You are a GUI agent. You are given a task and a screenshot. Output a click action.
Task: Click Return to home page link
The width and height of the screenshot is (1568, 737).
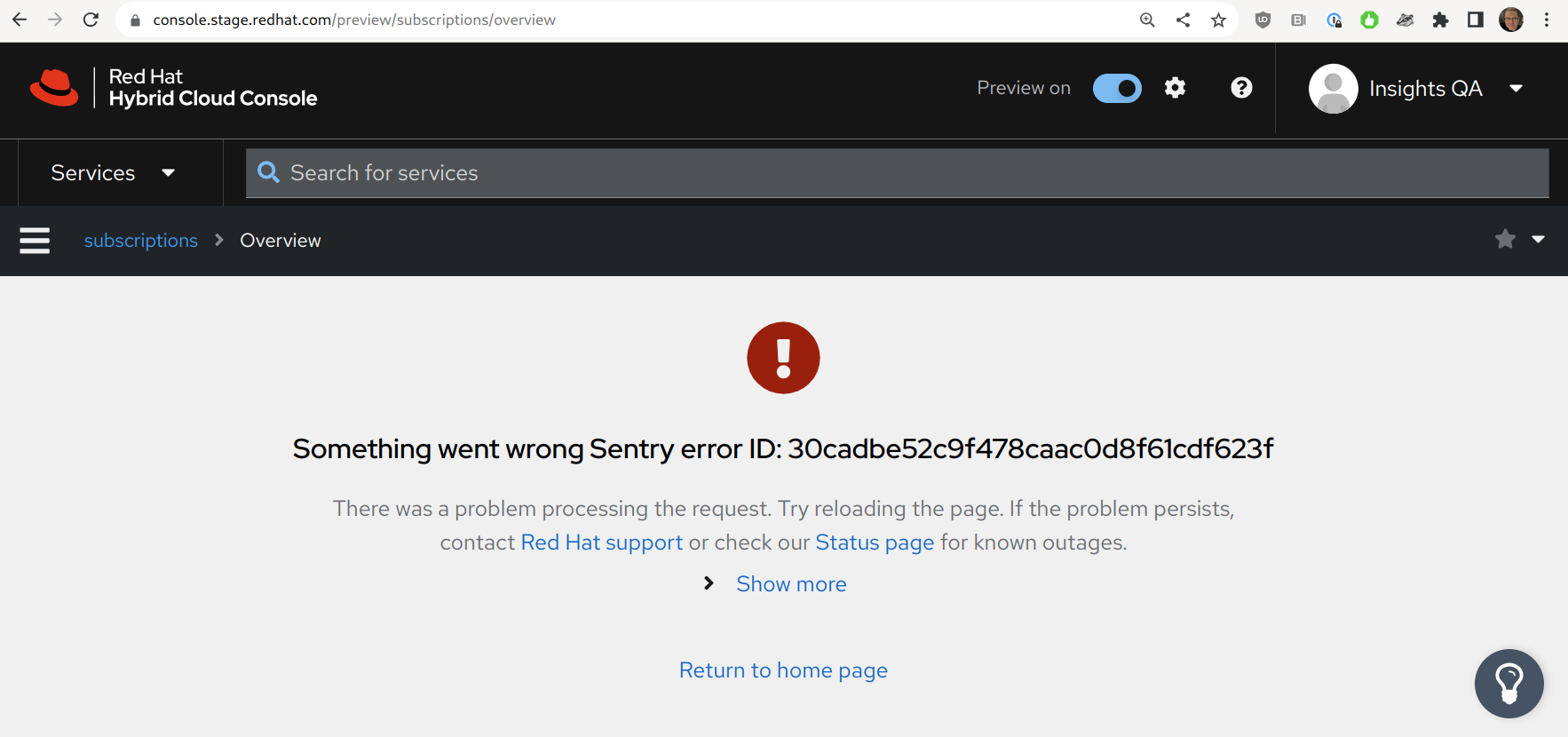pyautogui.click(x=782, y=670)
